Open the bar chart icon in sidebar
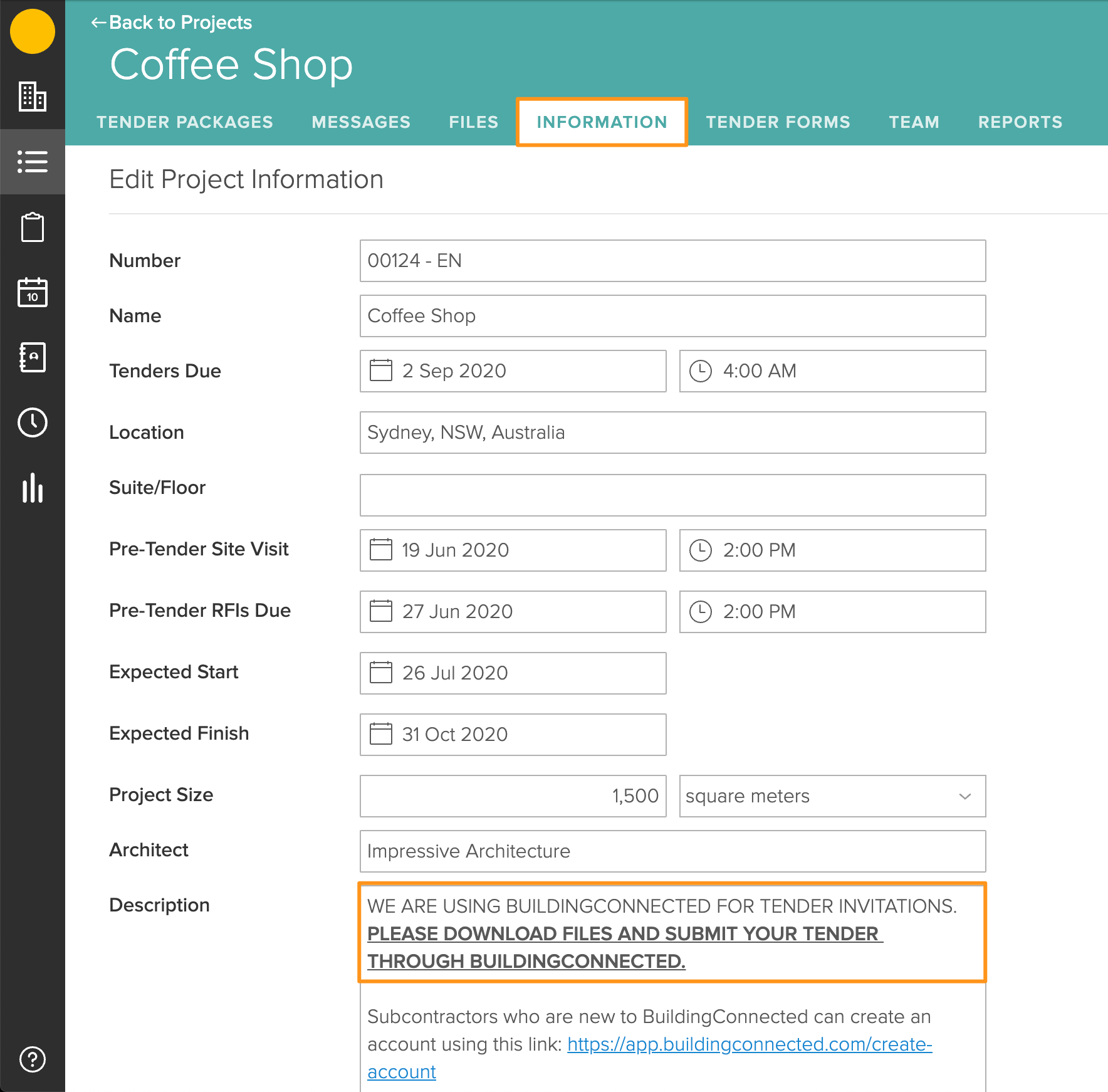 click(x=33, y=488)
